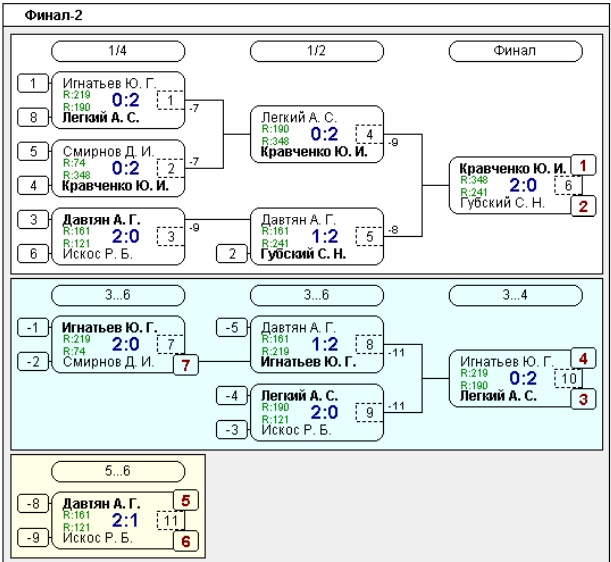Click place badge 3 next to Легкий
Screen dimensions: 611x562
tap(583, 399)
